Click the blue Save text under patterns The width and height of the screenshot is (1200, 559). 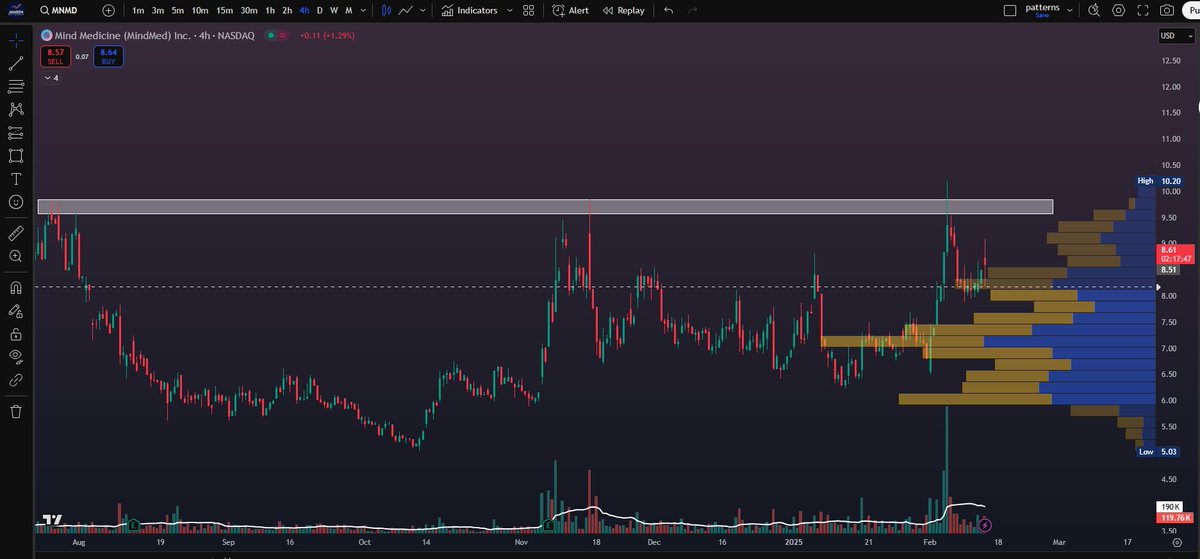pyautogui.click(x=1041, y=15)
